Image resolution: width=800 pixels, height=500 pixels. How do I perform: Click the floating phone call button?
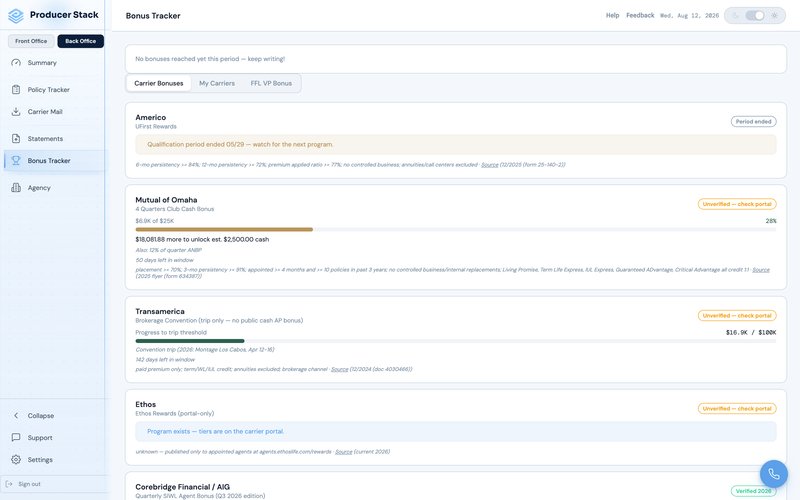coord(773,474)
